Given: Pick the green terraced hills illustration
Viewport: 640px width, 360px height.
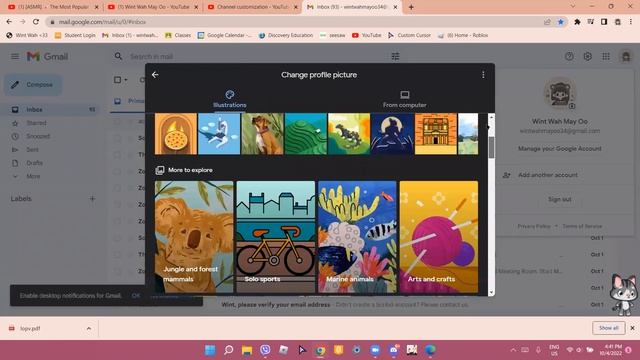Looking at the screenshot, I should coord(306,134).
